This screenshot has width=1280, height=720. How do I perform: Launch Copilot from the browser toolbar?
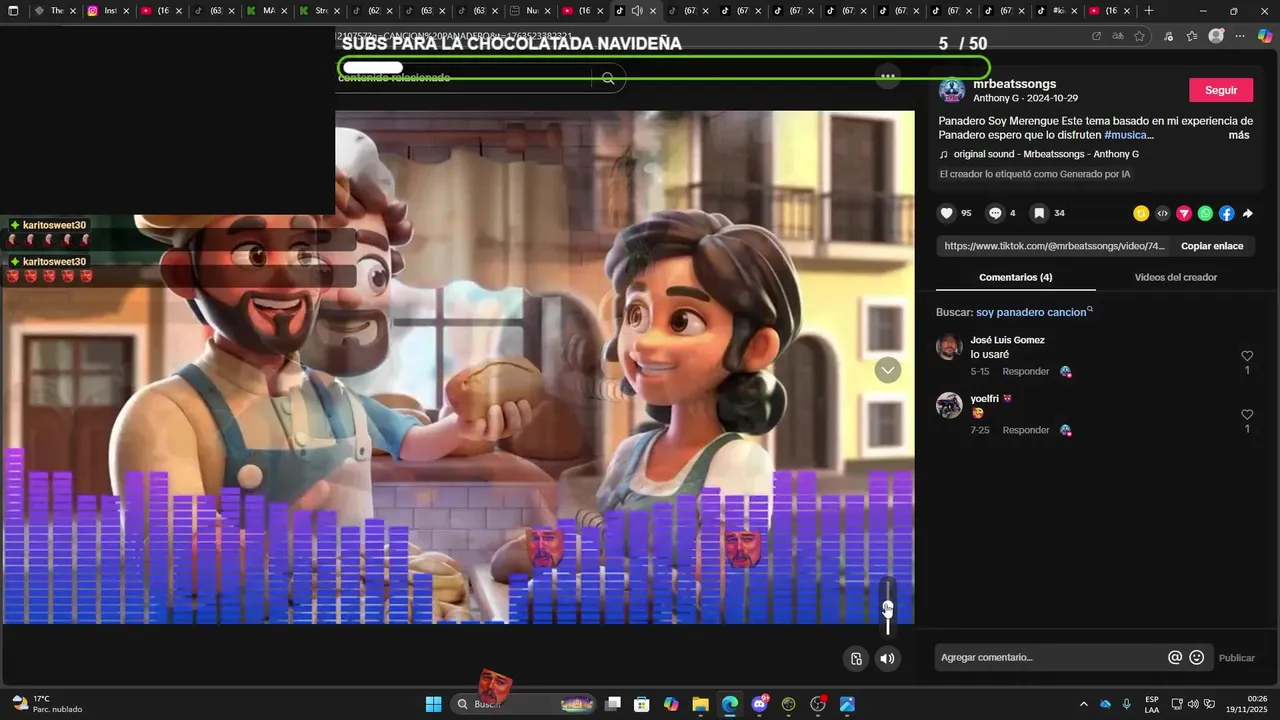pyautogui.click(x=1265, y=36)
